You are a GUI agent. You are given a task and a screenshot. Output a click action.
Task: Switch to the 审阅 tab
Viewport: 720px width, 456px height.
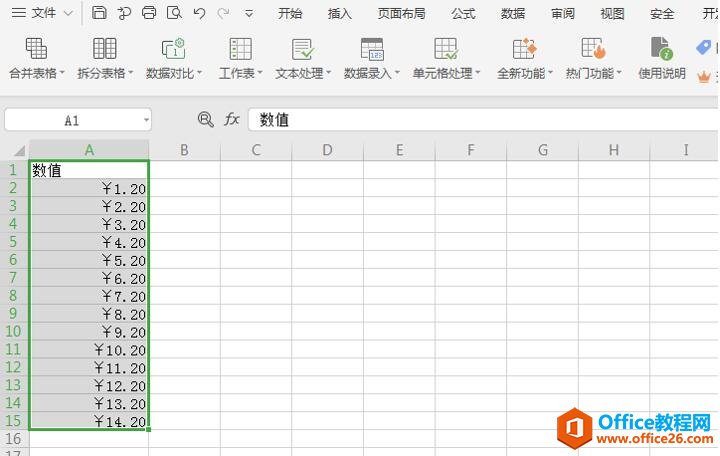click(x=562, y=13)
